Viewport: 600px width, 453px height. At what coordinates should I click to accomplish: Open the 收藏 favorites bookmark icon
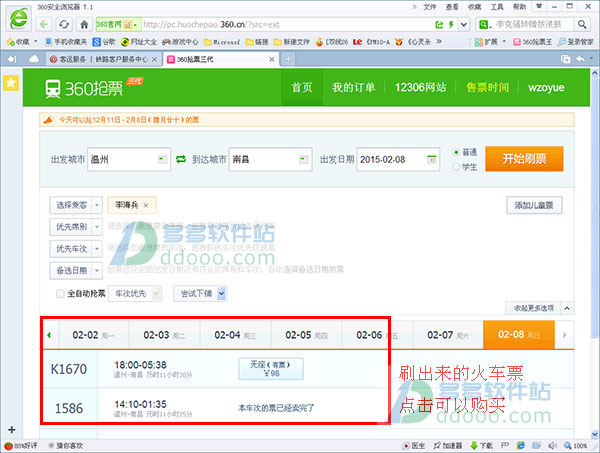(18, 42)
